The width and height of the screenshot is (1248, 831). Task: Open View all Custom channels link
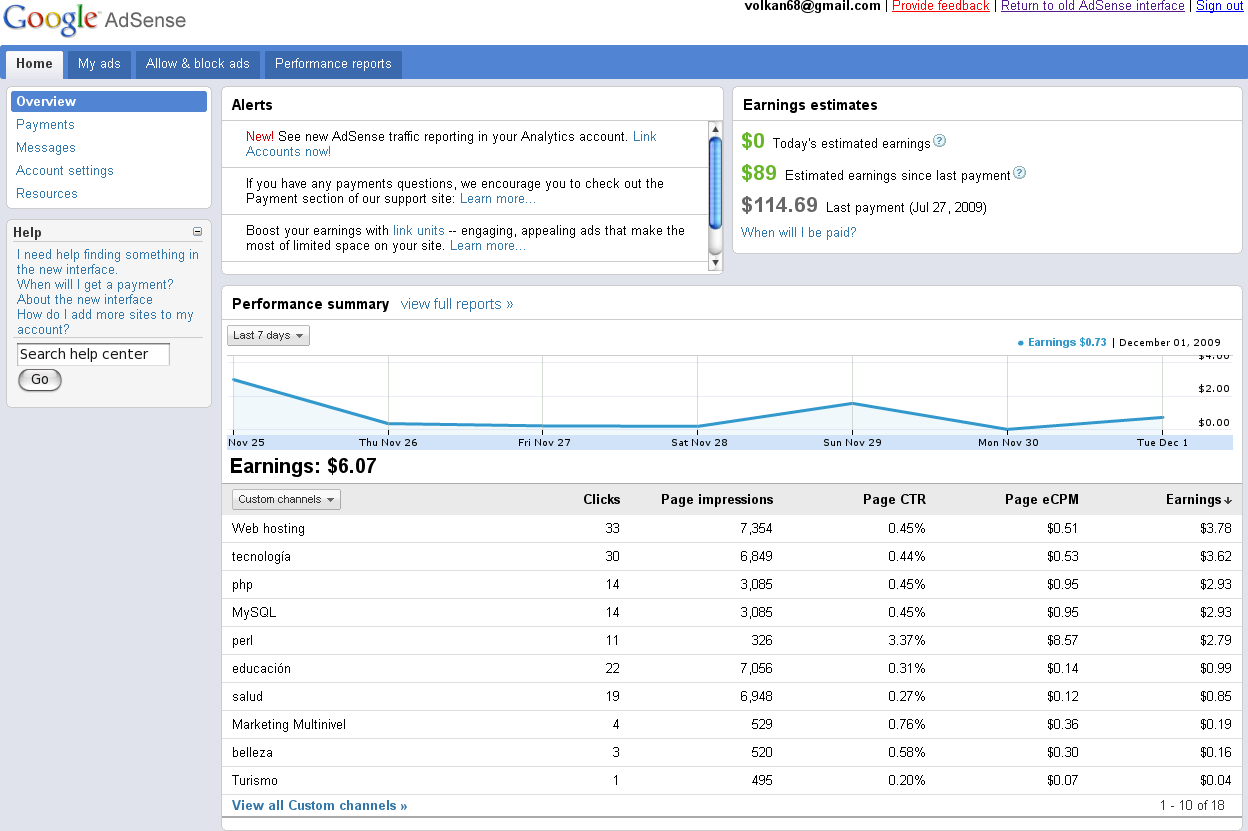click(320, 806)
